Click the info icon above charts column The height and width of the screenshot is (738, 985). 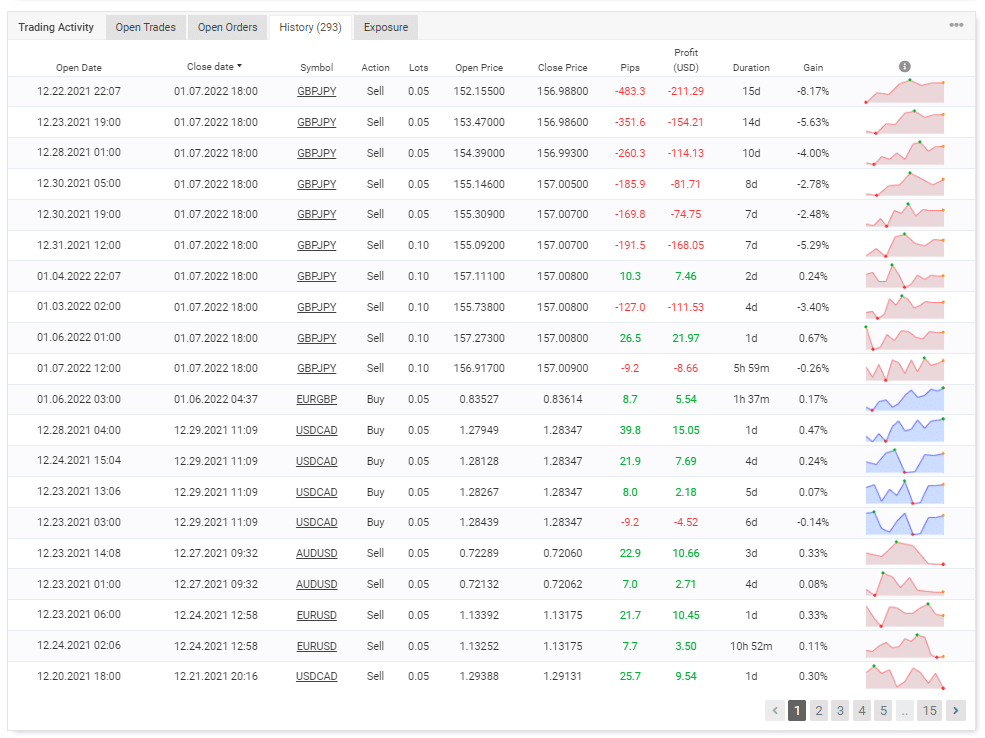(904, 67)
